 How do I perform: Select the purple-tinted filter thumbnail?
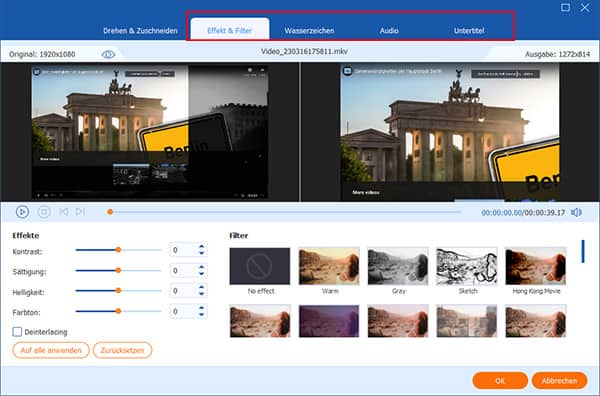coord(329,321)
